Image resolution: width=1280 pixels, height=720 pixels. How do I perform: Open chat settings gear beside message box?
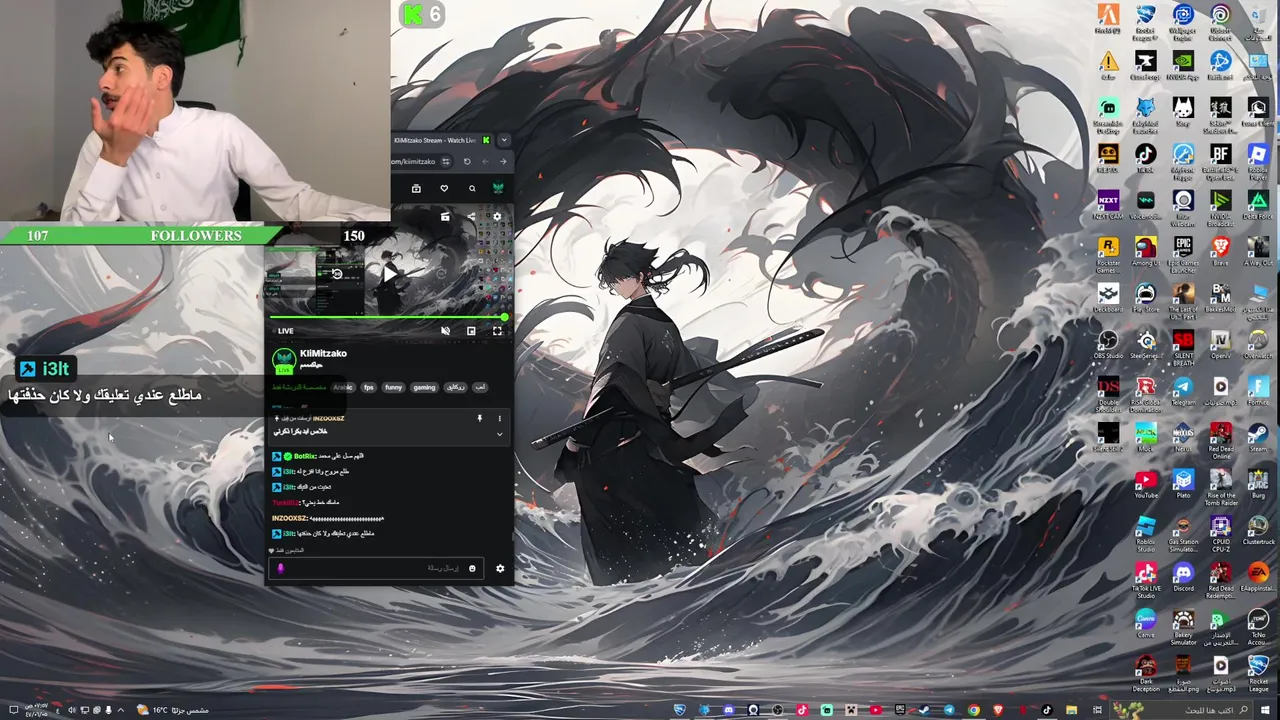tap(500, 568)
